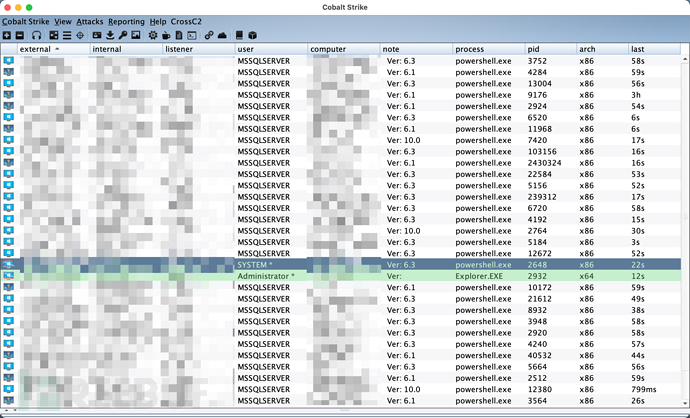The image size is (690, 418).
Task: Open help via the book icon
Action: [239, 35]
